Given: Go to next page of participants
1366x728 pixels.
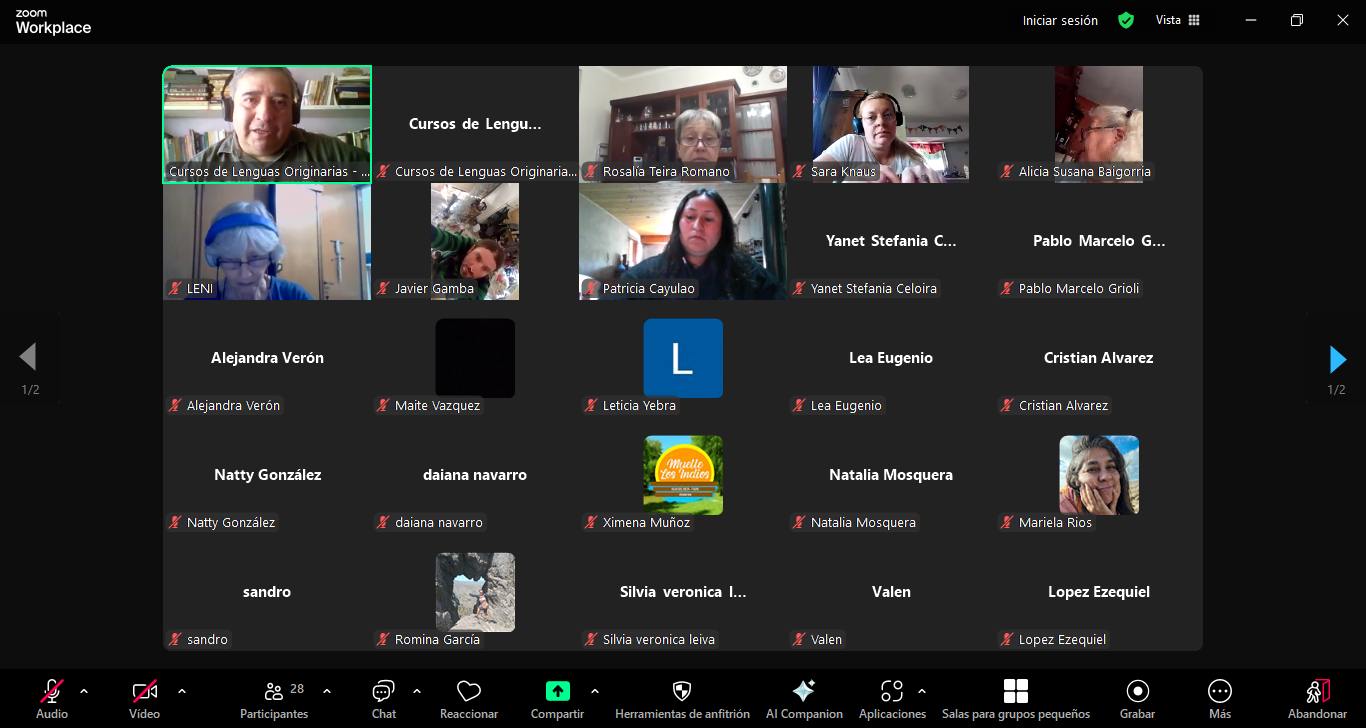Looking at the screenshot, I should [1337, 359].
